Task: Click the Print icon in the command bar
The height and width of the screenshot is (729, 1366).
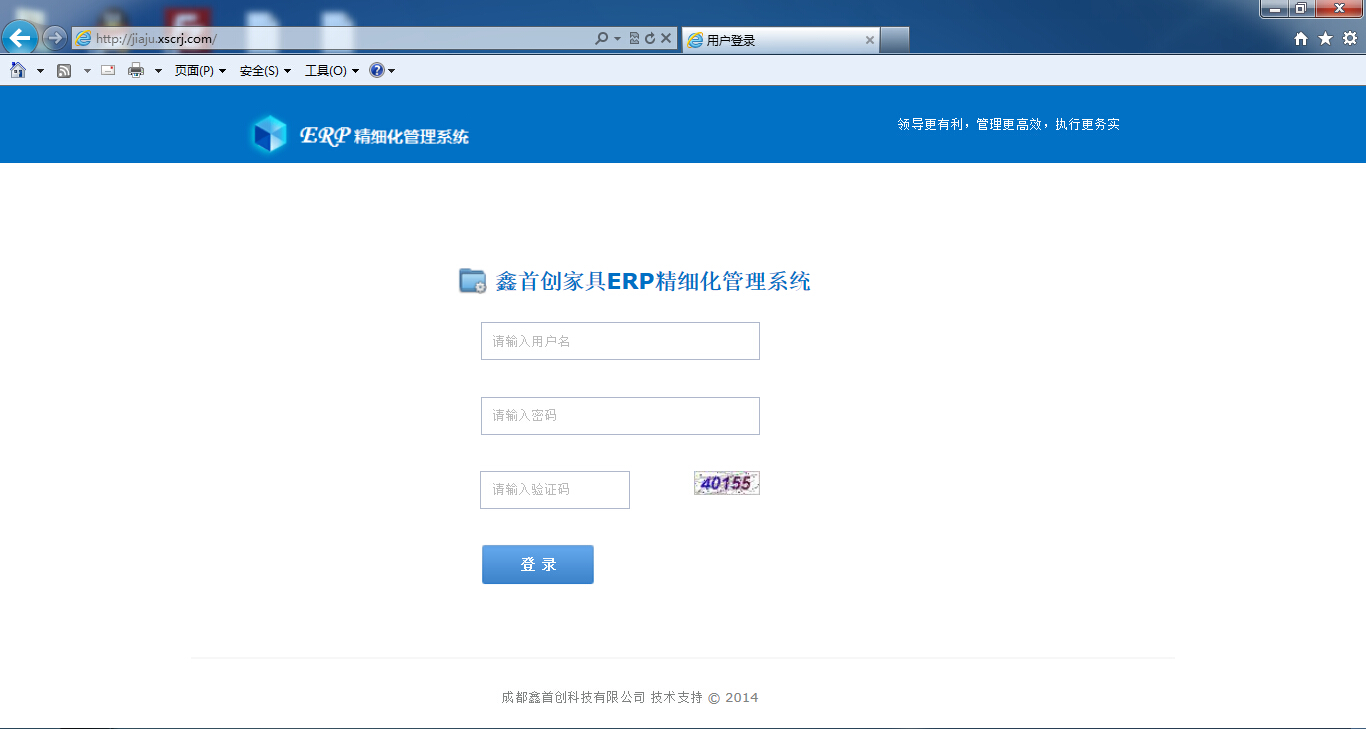Action: (136, 70)
